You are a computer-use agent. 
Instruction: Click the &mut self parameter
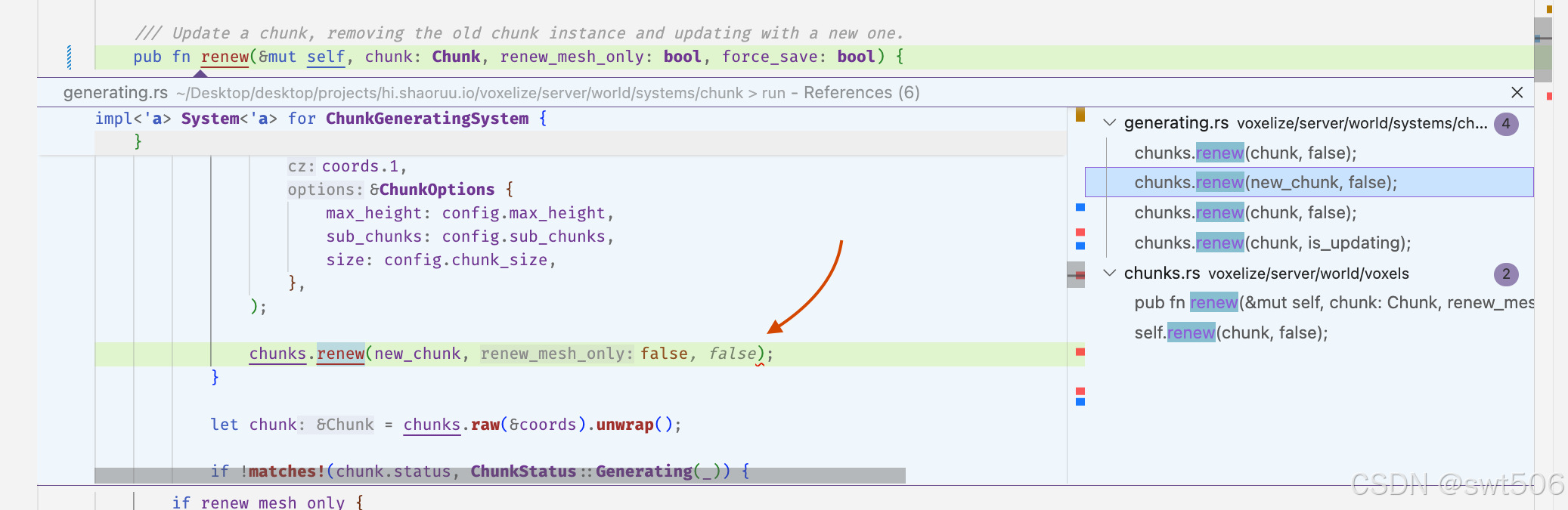pos(302,57)
